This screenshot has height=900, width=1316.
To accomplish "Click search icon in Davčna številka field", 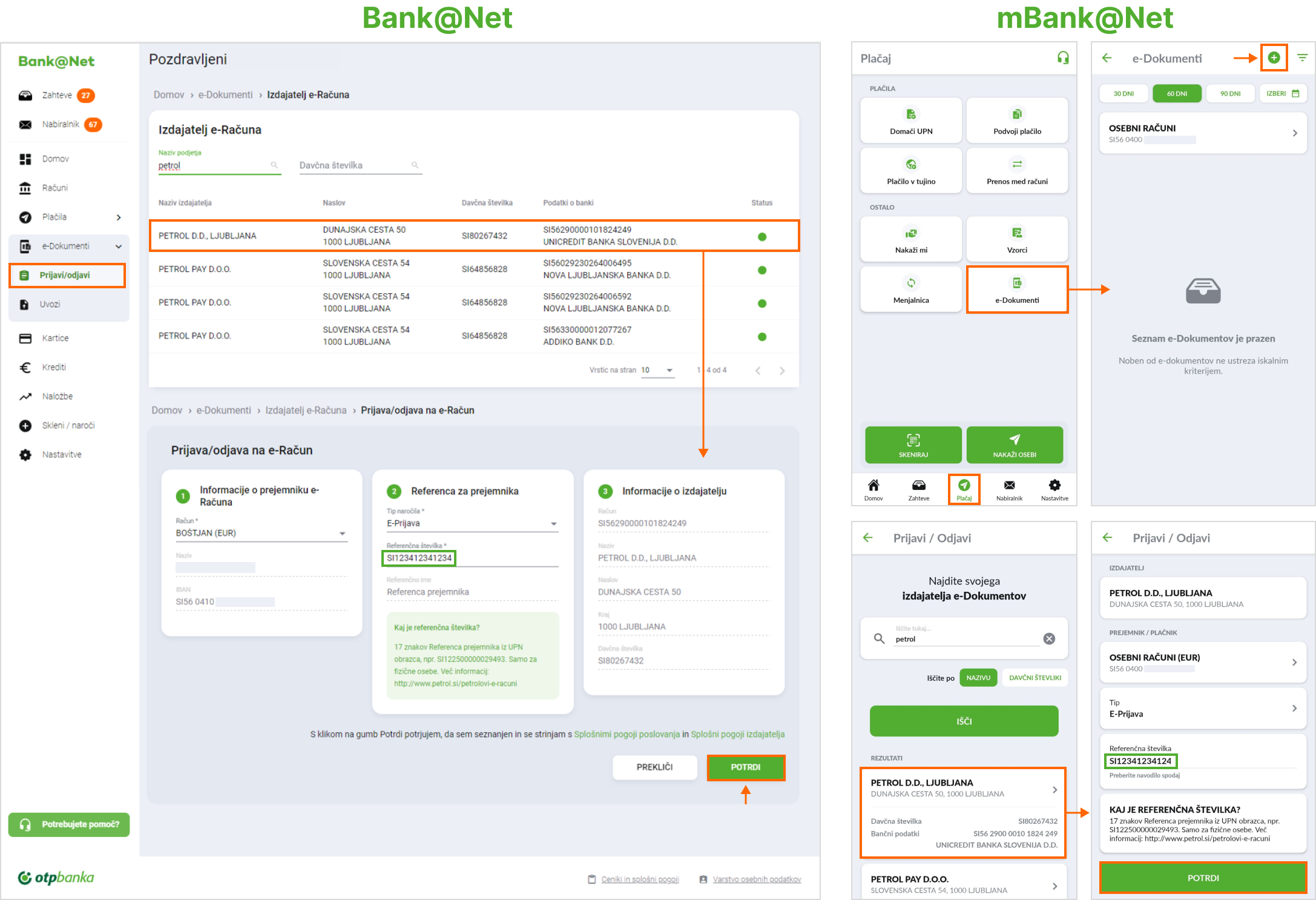I will [x=415, y=165].
